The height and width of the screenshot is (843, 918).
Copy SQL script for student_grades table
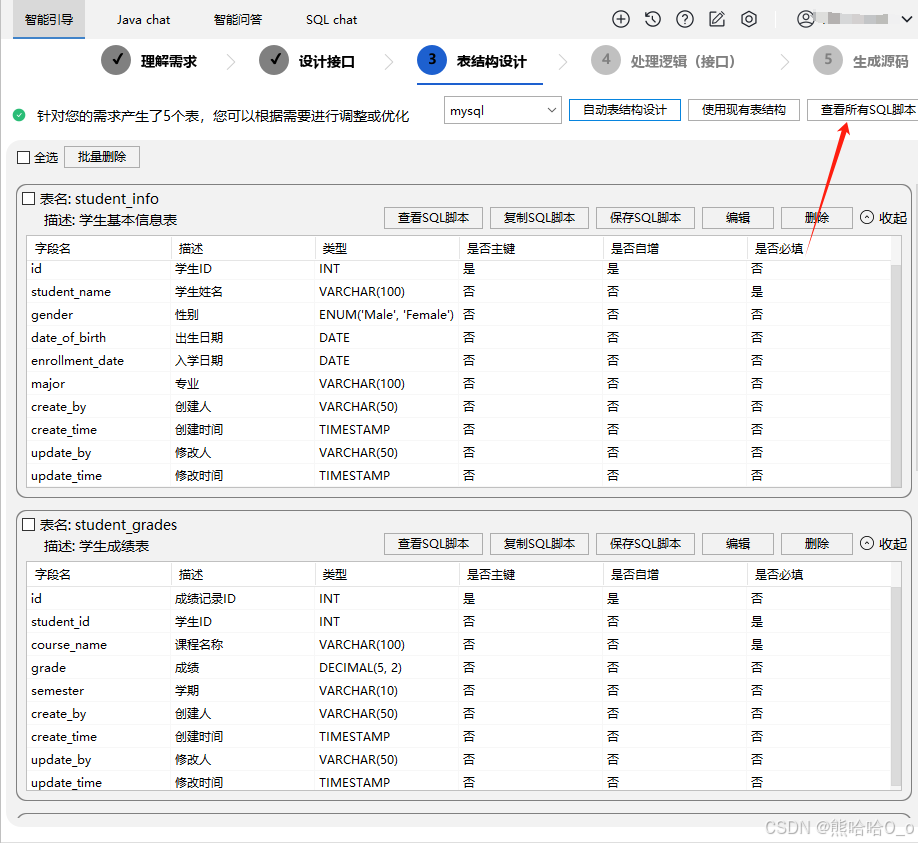point(539,544)
